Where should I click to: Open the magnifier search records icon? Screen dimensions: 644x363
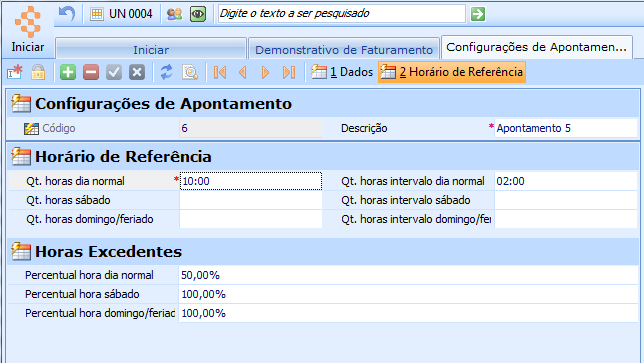coord(190,72)
